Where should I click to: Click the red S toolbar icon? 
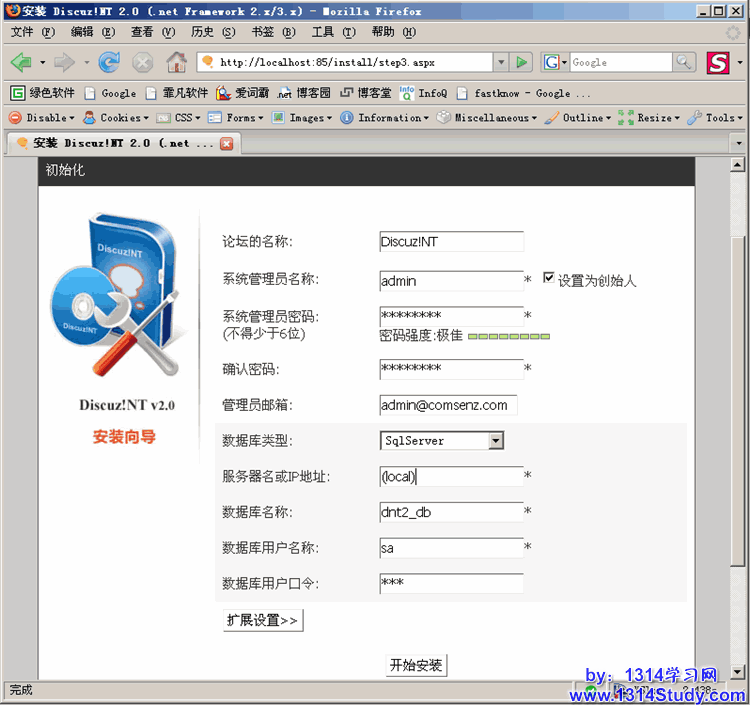click(x=718, y=62)
